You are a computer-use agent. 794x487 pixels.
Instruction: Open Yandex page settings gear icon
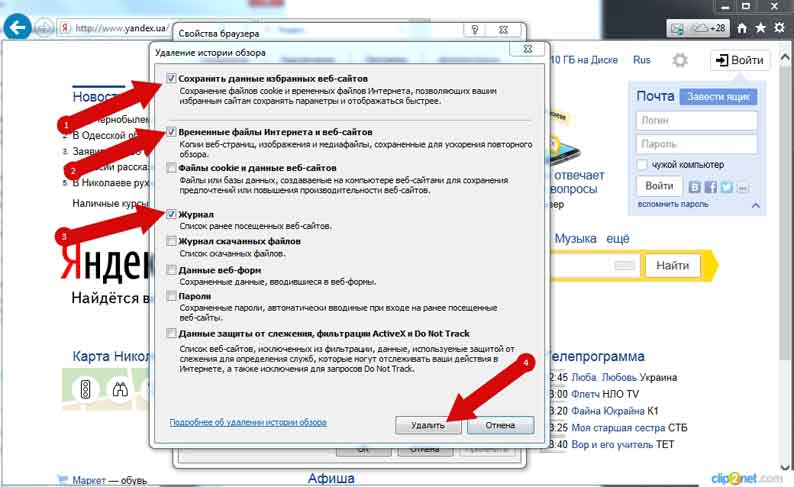pyautogui.click(x=680, y=61)
